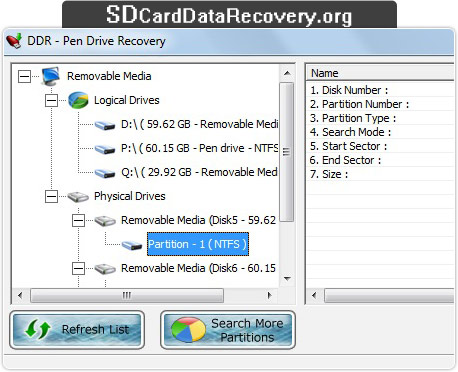
Task: Select Partition - 1 (NTFS) entry
Action: pyautogui.click(x=198, y=244)
